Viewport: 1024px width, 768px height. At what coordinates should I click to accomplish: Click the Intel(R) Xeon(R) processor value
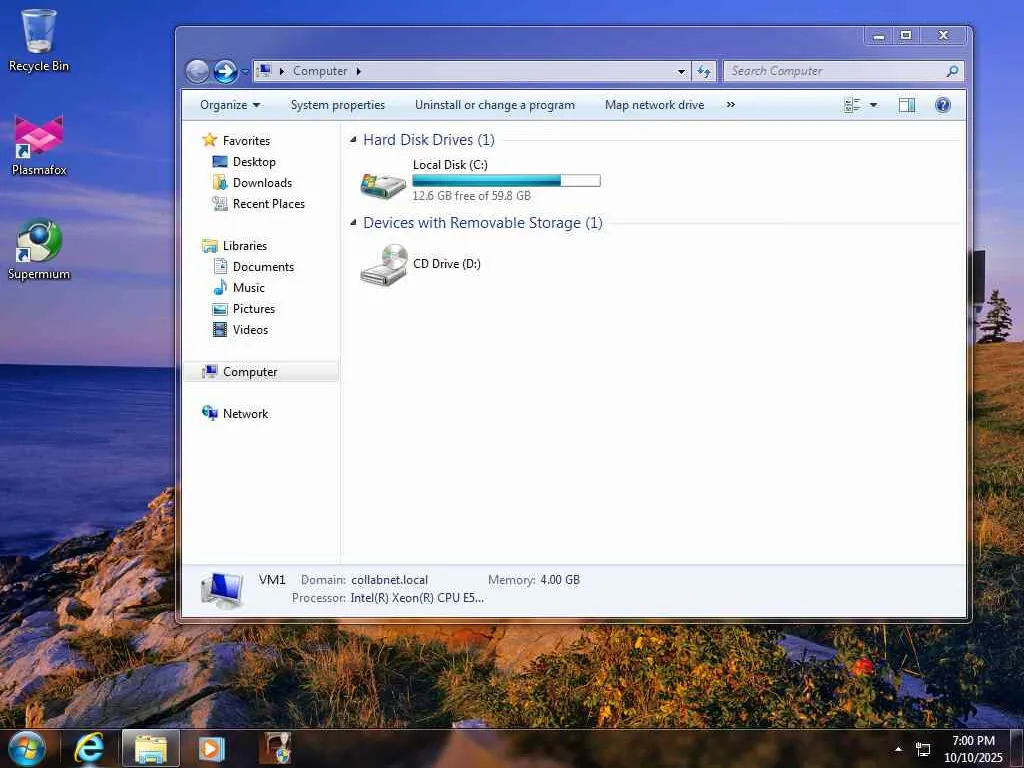[x=417, y=598]
